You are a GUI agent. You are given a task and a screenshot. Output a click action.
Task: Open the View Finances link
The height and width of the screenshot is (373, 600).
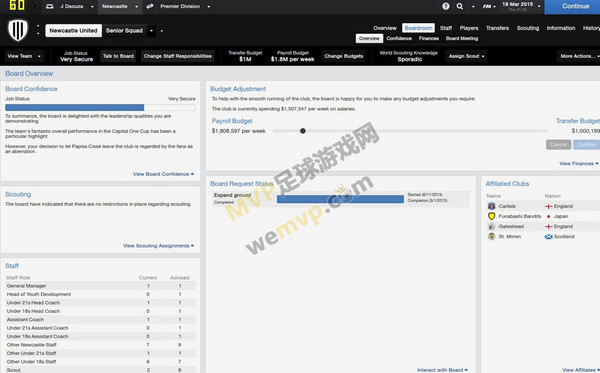[x=579, y=163]
